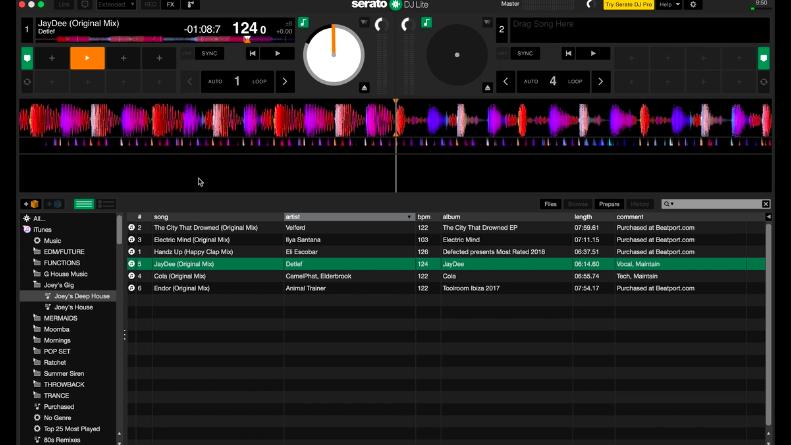This screenshot has width=791, height=445.
Task: Play deck 2
Action: pyautogui.click(x=593, y=53)
